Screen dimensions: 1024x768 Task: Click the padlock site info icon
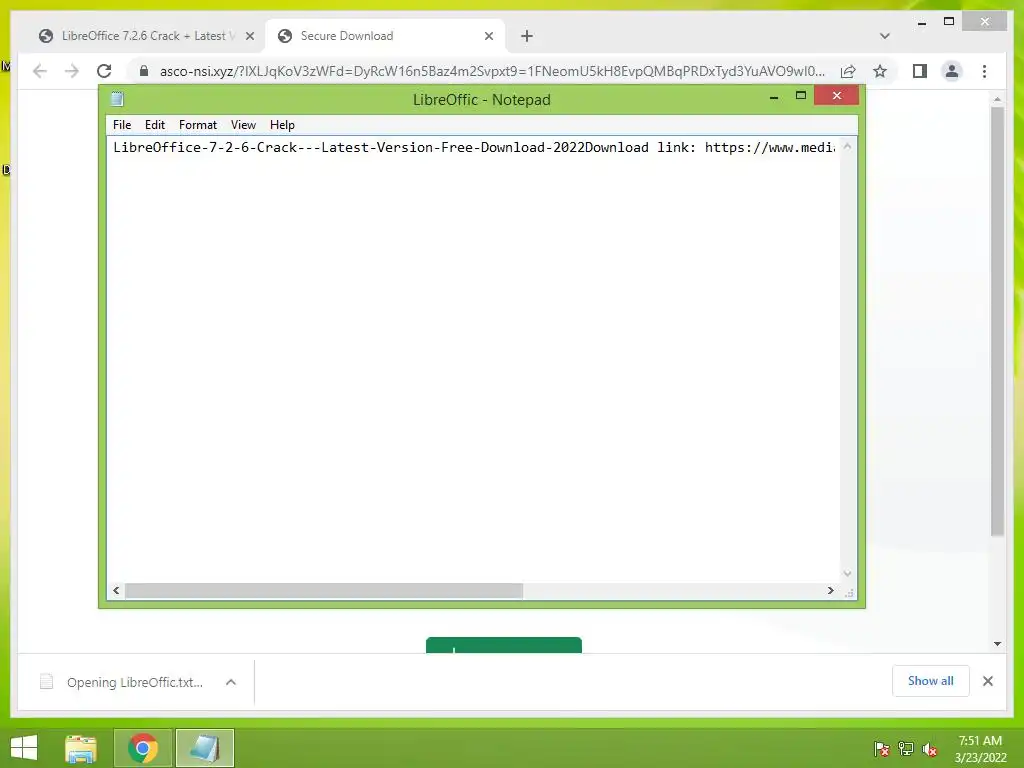pos(144,71)
